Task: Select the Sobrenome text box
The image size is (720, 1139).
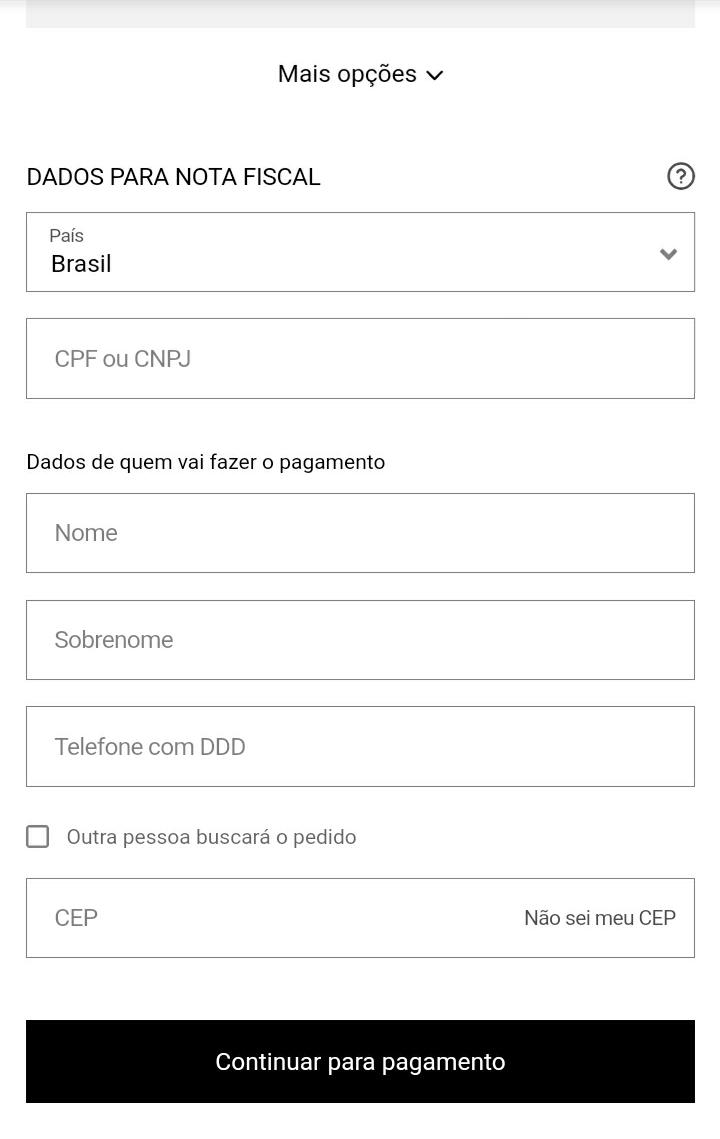Action: (x=360, y=640)
